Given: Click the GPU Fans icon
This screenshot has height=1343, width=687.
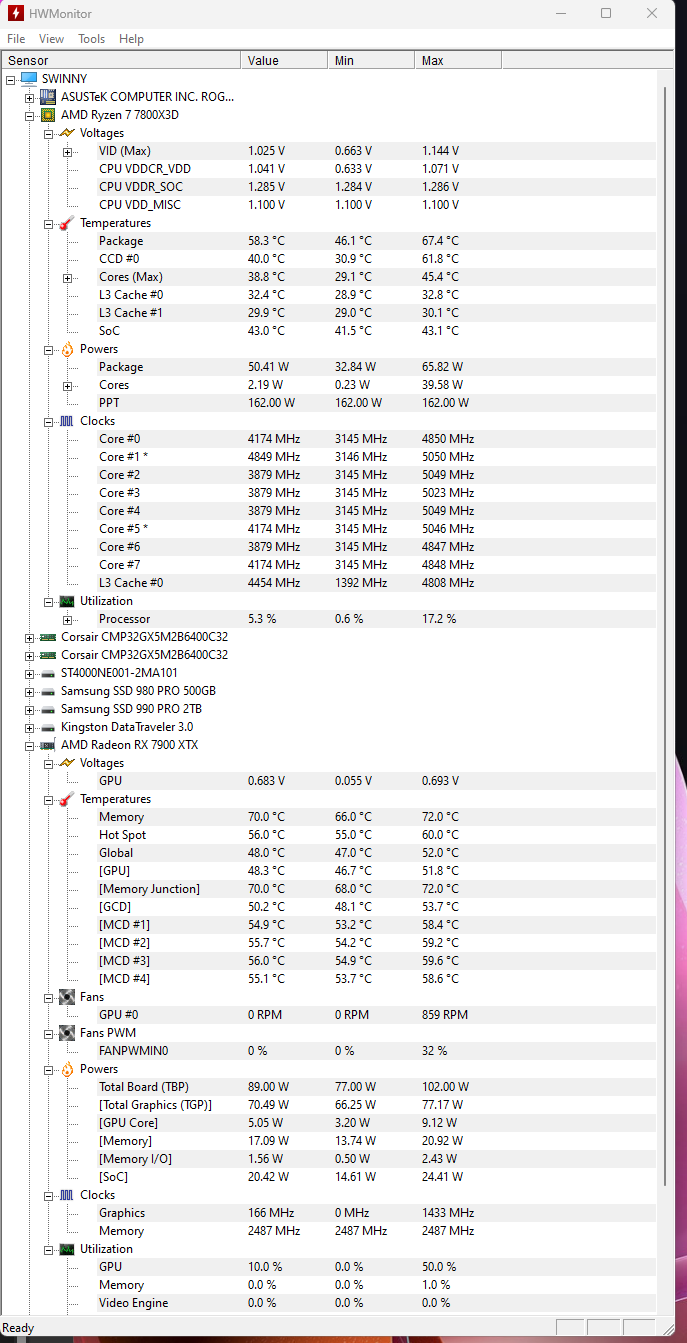Looking at the screenshot, I should [x=67, y=997].
